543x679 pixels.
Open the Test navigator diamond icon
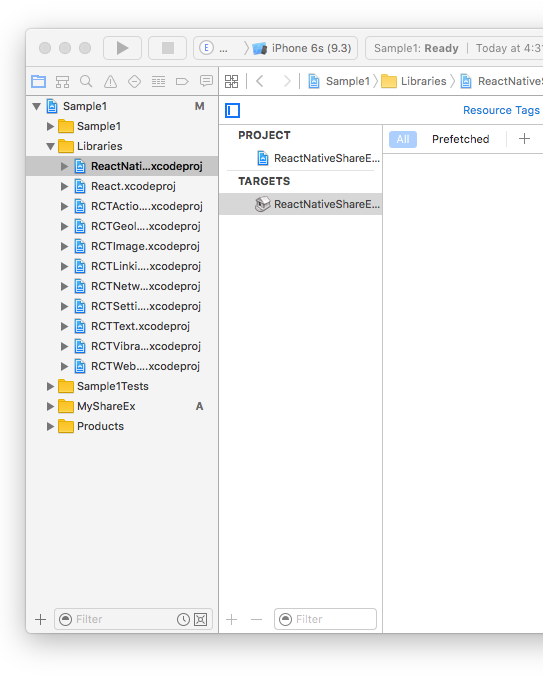[134, 81]
